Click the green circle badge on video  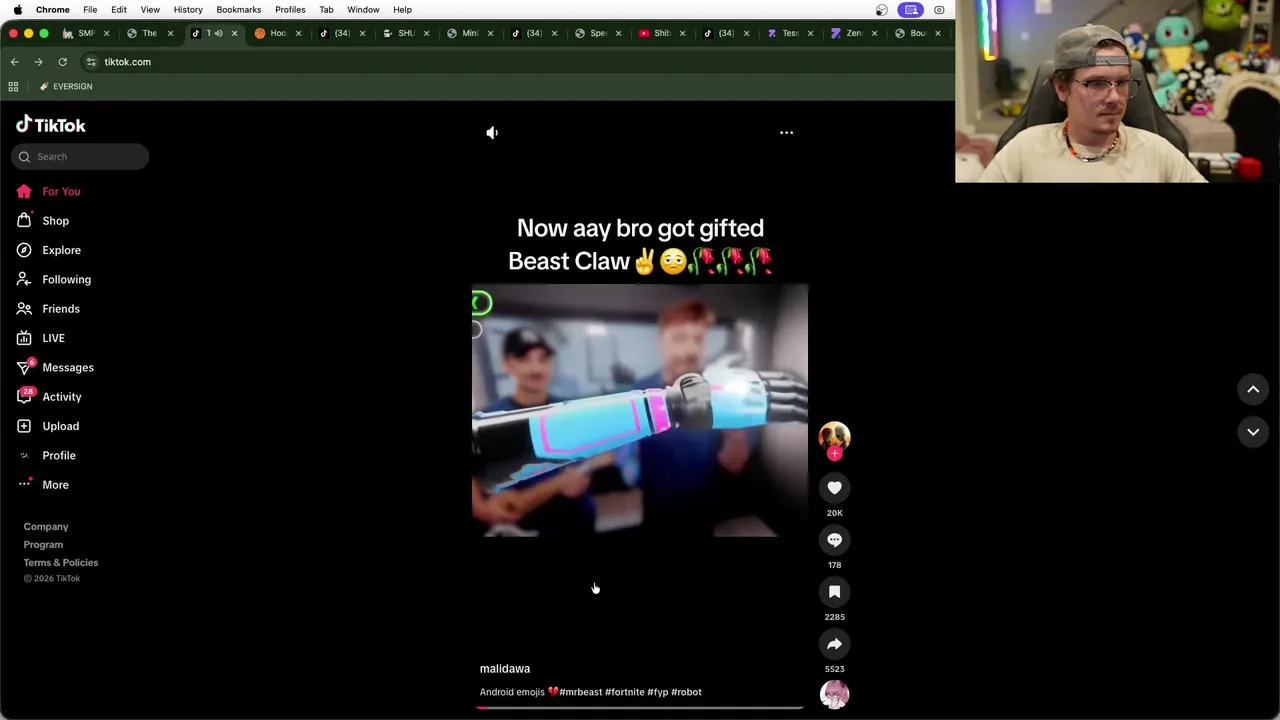pyautogui.click(x=481, y=302)
